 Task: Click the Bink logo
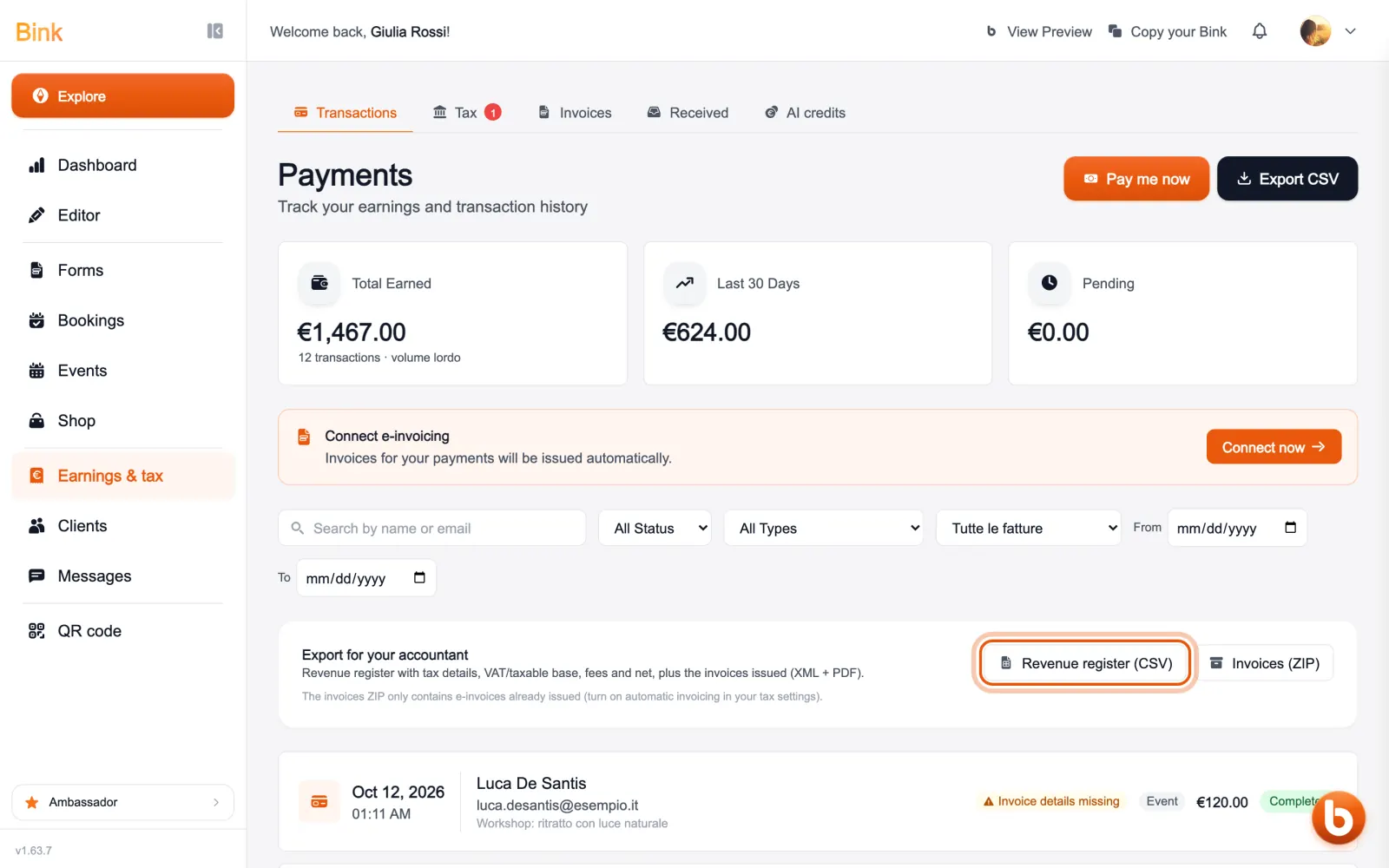click(39, 32)
